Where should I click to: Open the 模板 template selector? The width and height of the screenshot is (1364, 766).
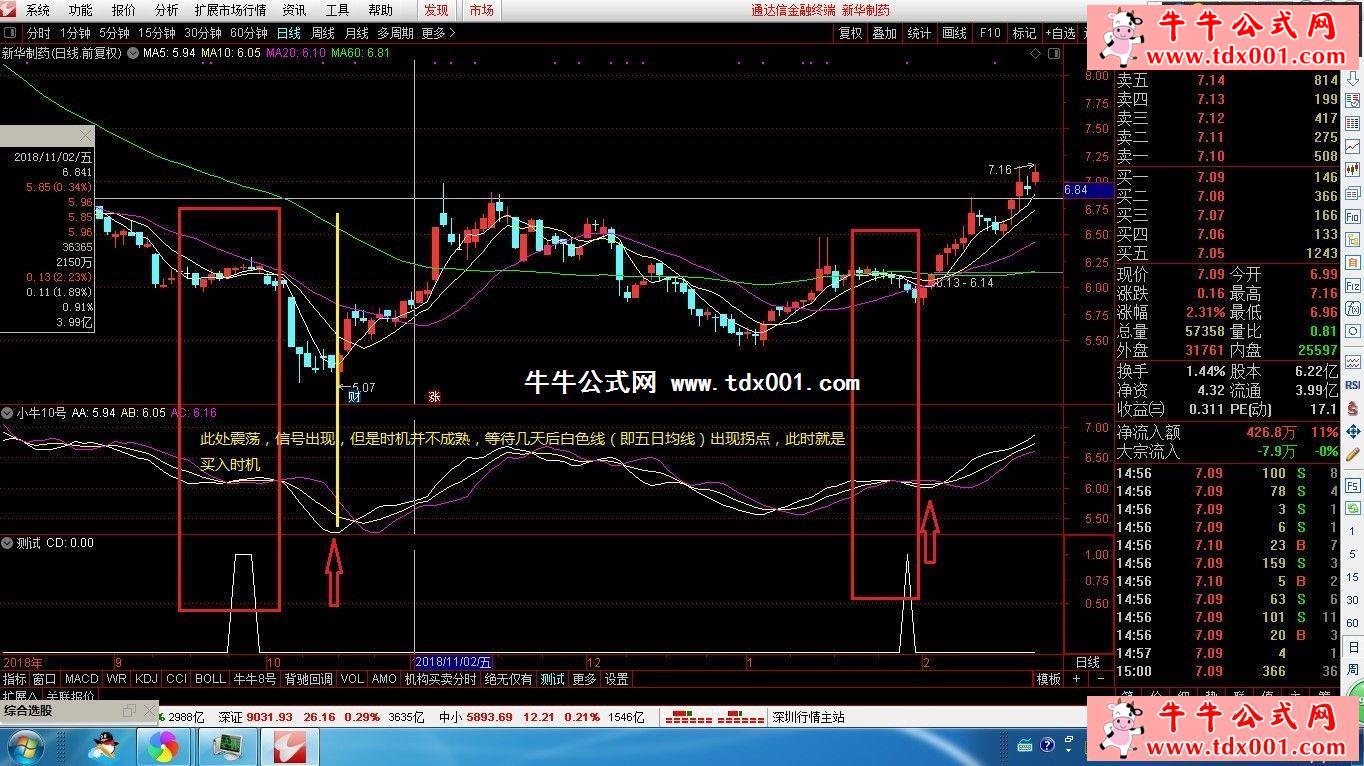pos(1048,679)
